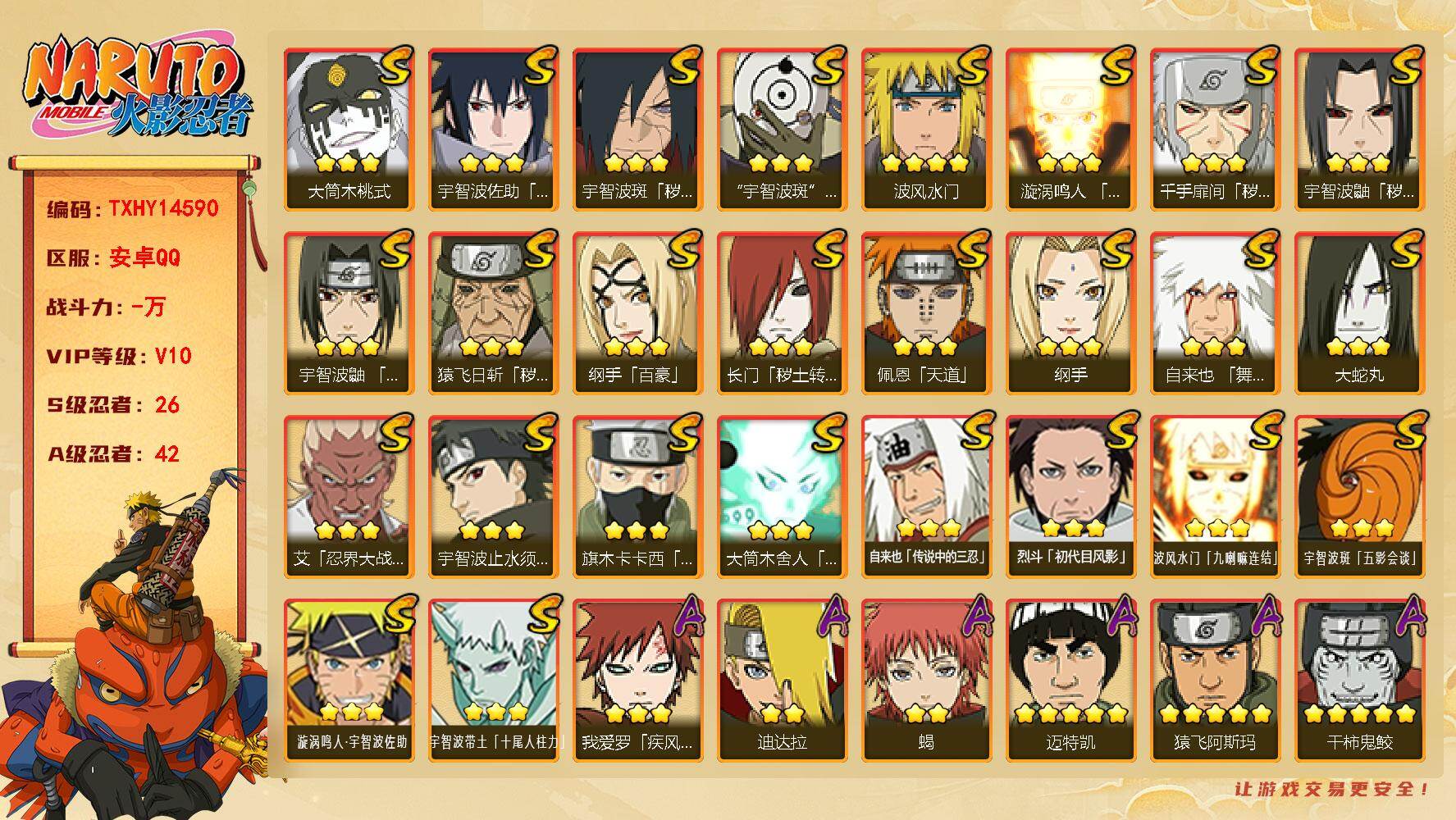The height and width of the screenshot is (820, 1456).
Task: Open 自来也「传说中的三忍」 card
Action: pyautogui.click(x=926, y=497)
